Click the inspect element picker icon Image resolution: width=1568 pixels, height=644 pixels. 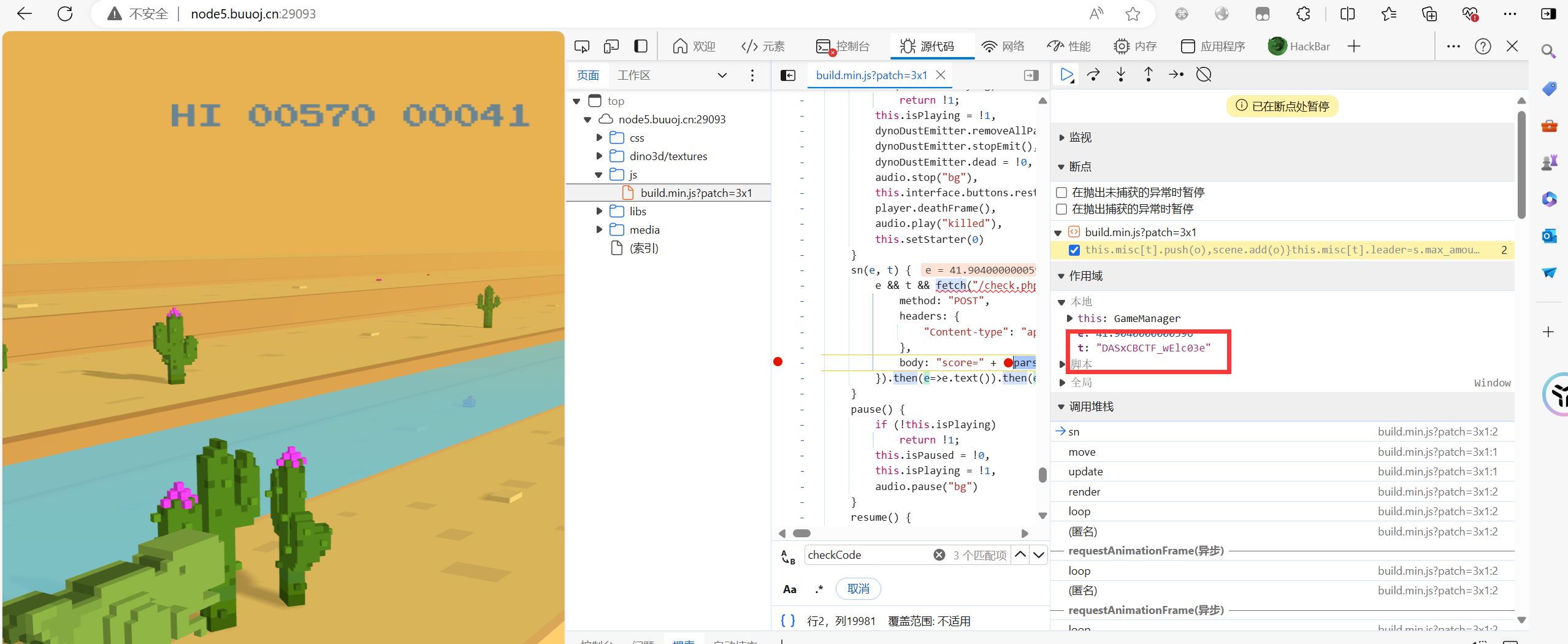tap(582, 46)
